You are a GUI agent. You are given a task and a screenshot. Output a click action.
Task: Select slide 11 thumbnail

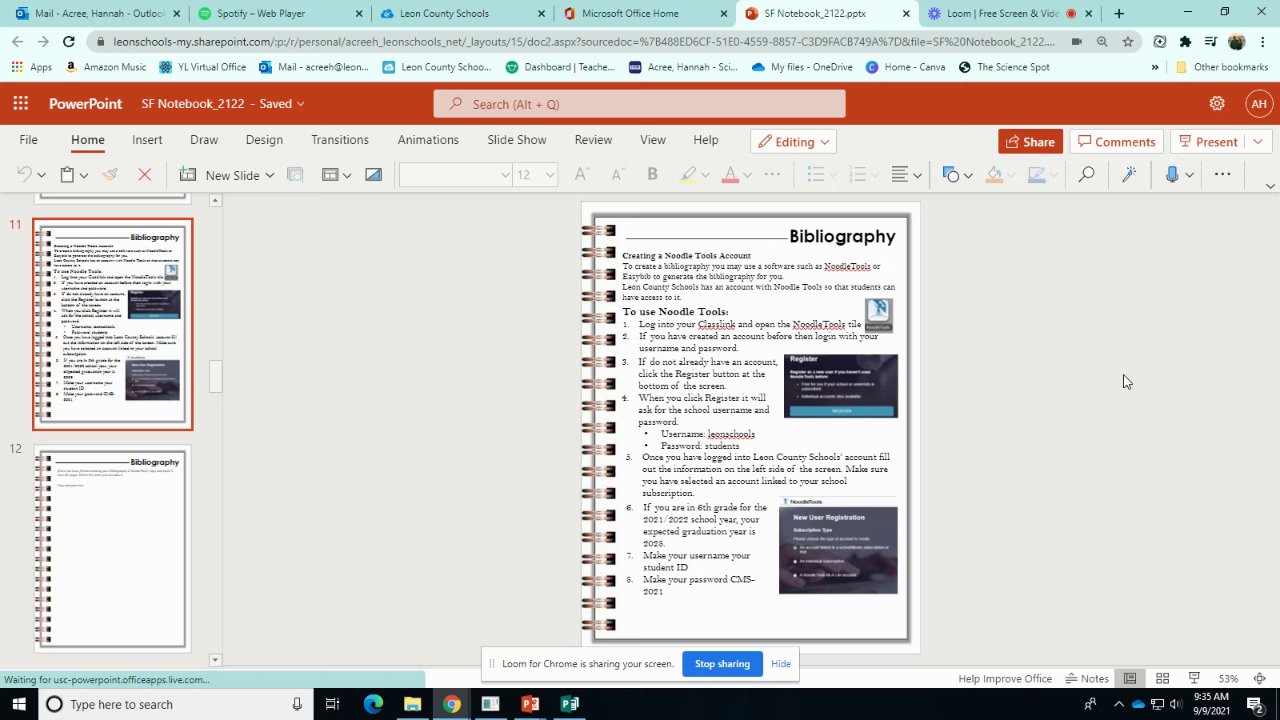(x=112, y=325)
